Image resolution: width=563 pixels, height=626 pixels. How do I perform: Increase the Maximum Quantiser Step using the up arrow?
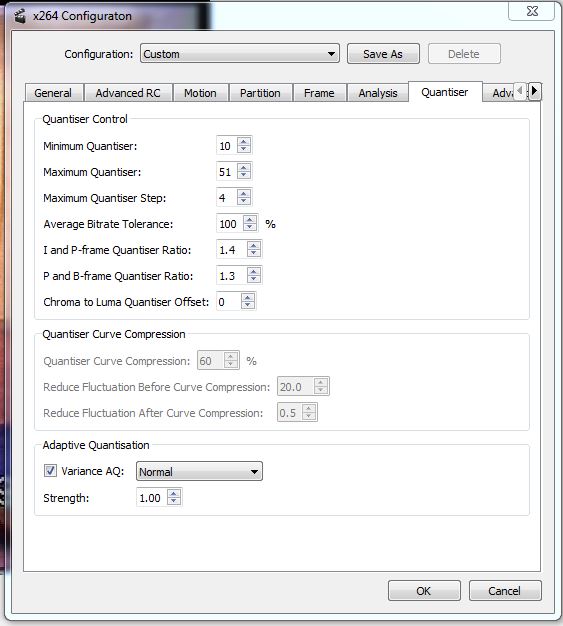click(x=244, y=193)
